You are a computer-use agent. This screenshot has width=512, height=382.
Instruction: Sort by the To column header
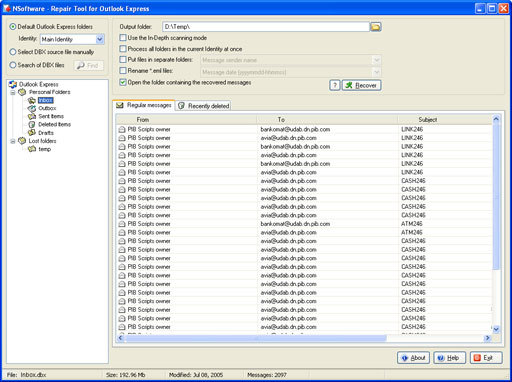[327, 119]
